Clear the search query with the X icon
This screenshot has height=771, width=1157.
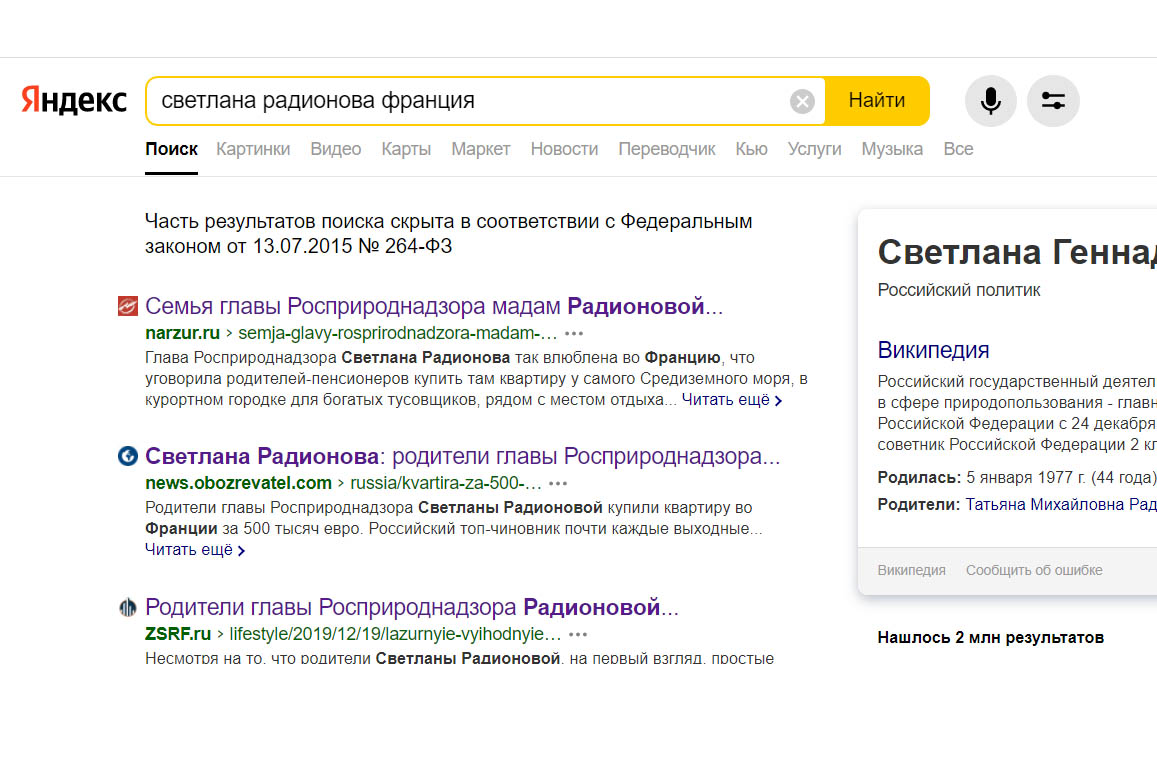click(802, 100)
